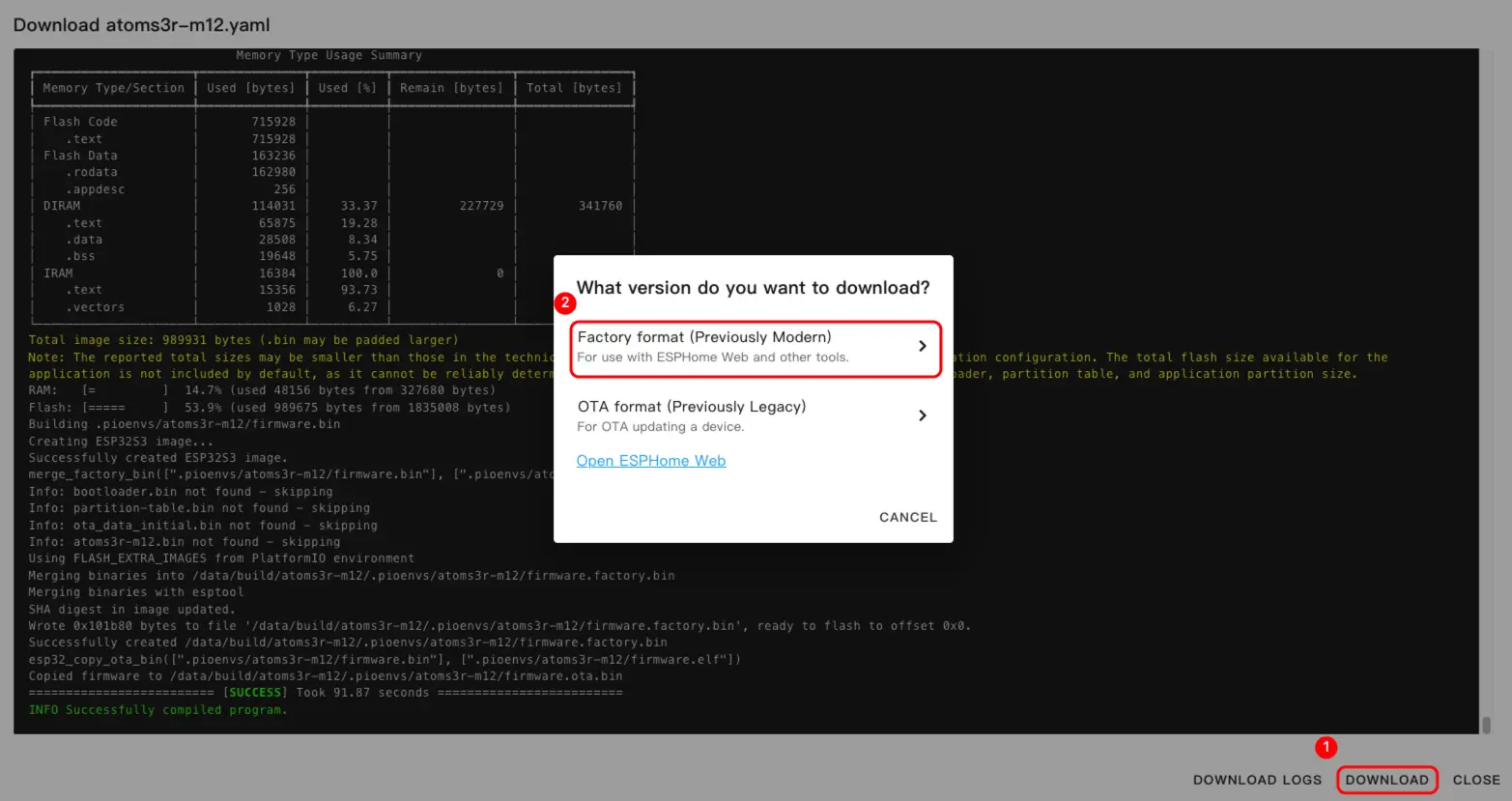Click the chevron beside Factory format

pos(922,346)
